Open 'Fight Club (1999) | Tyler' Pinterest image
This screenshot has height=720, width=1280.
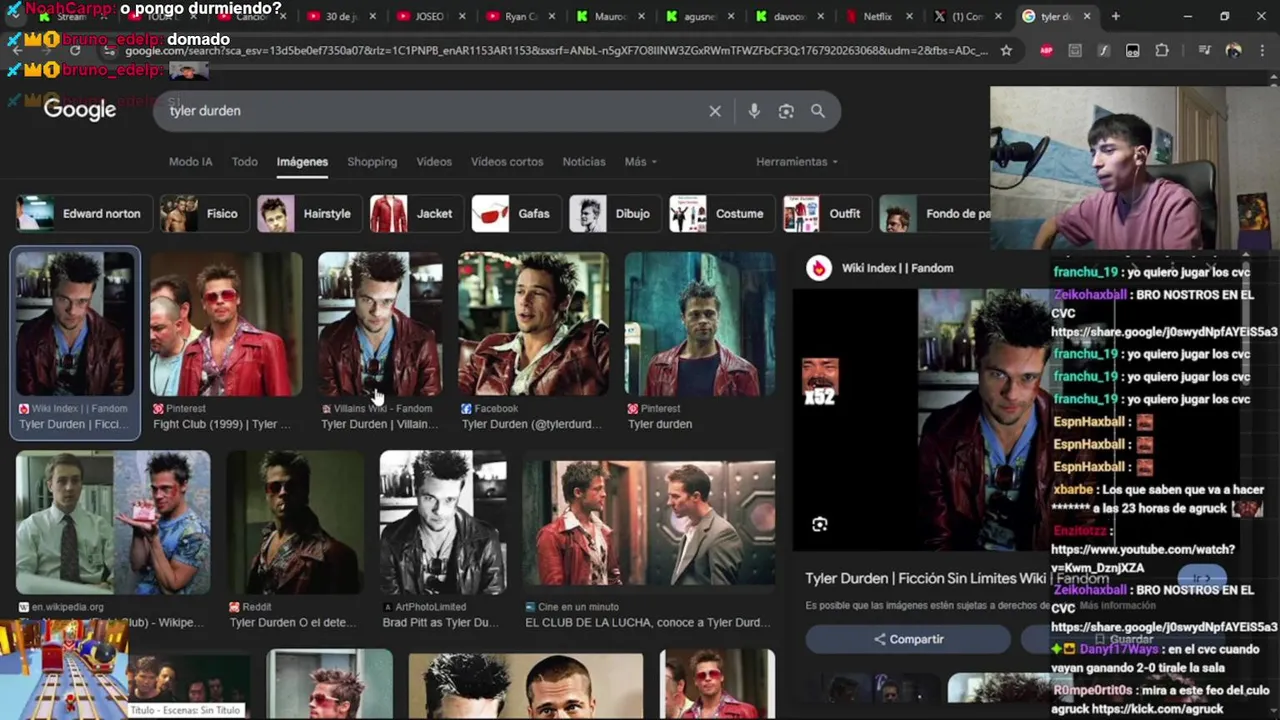point(226,324)
